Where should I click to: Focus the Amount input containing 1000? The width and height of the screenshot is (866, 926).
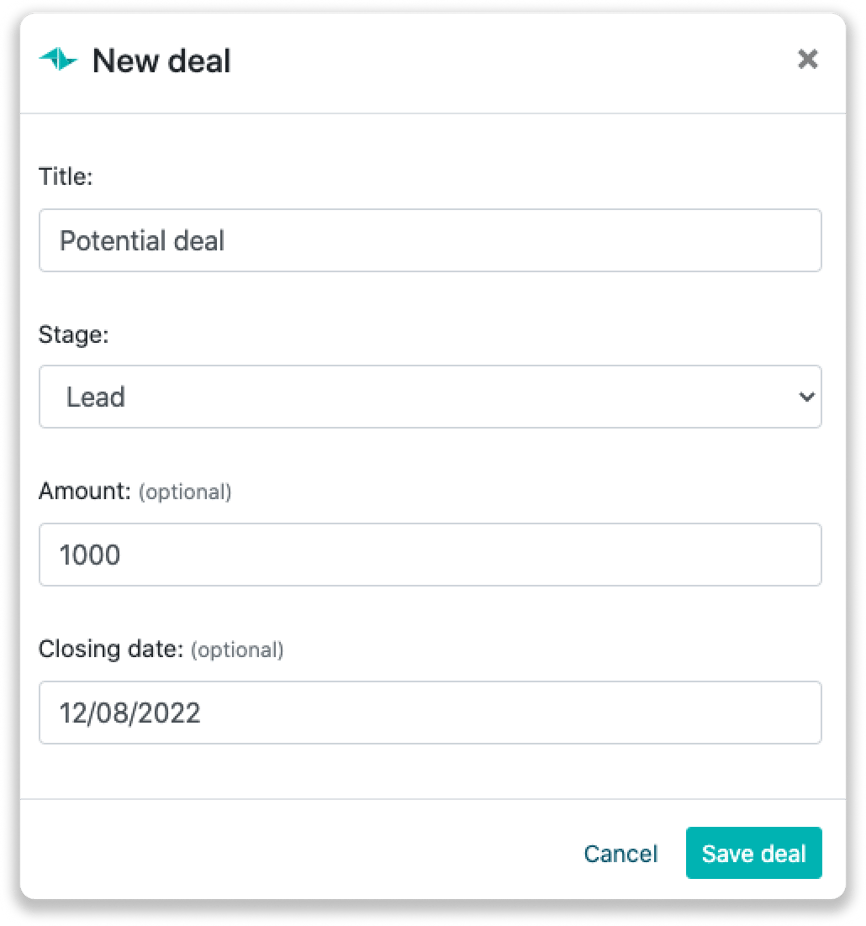(x=430, y=555)
